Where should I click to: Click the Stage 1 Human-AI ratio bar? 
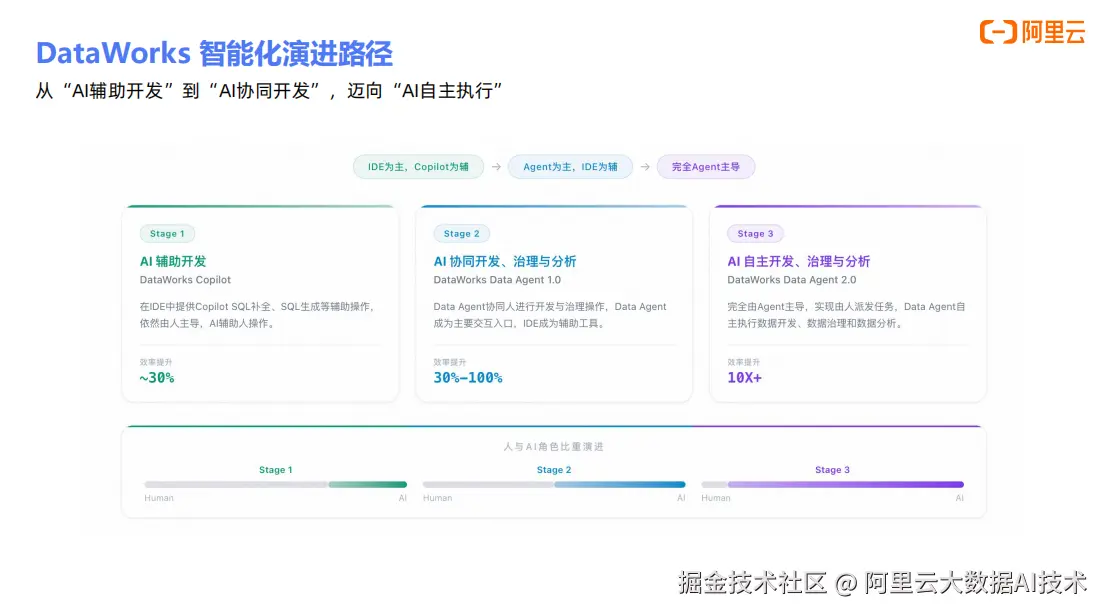[276, 485]
